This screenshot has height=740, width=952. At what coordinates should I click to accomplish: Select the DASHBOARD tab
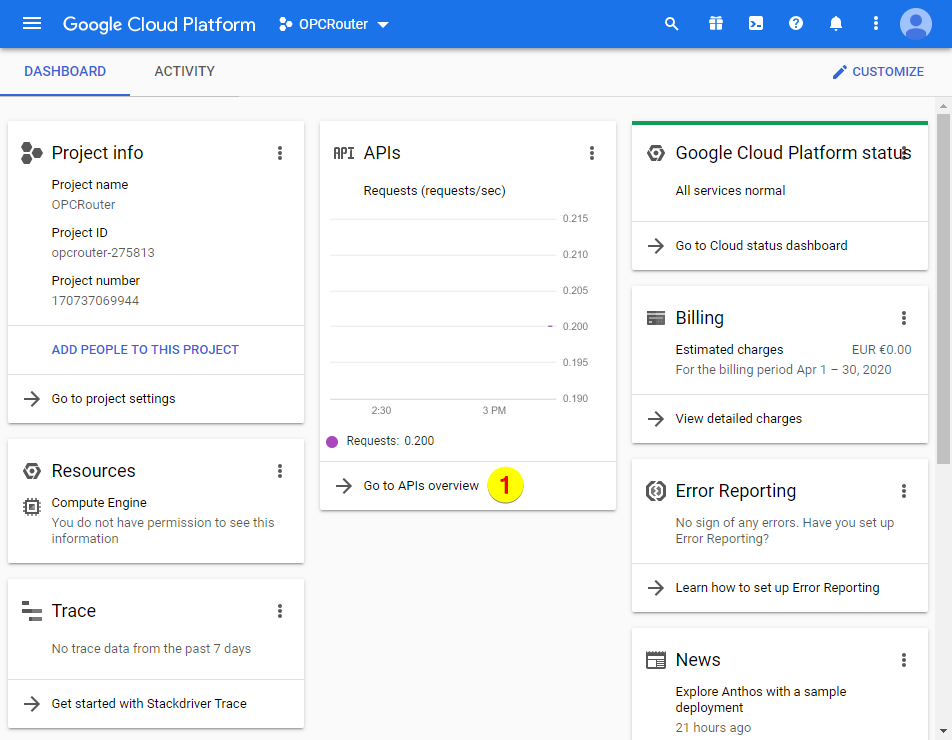pyautogui.click(x=65, y=71)
